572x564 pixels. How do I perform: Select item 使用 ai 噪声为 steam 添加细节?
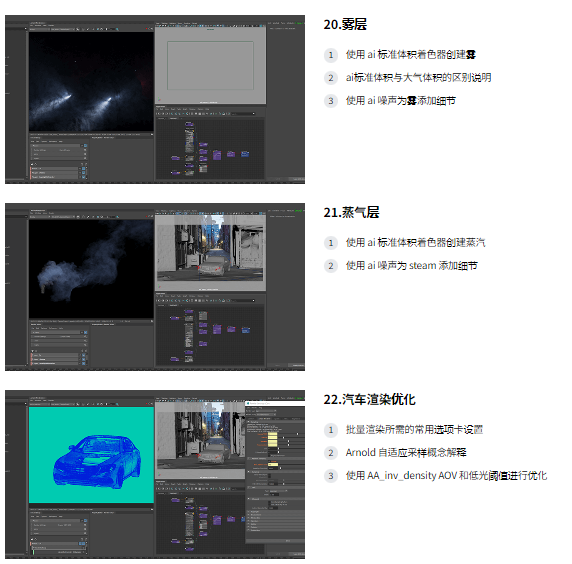[411, 266]
